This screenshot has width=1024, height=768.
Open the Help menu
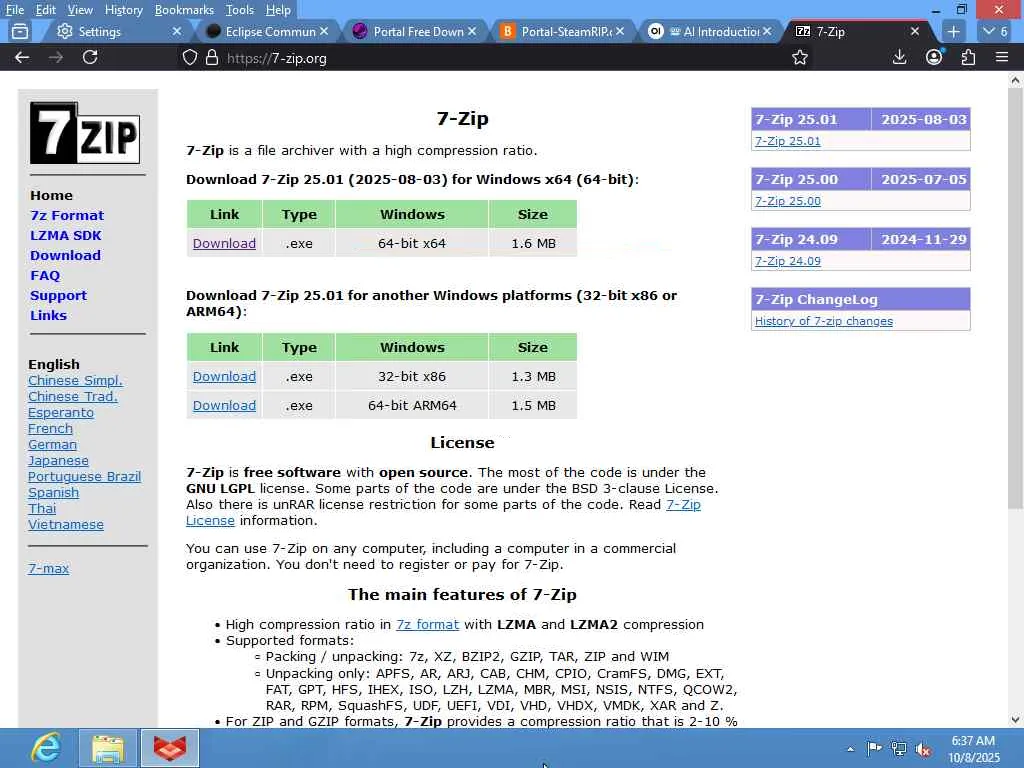point(278,10)
